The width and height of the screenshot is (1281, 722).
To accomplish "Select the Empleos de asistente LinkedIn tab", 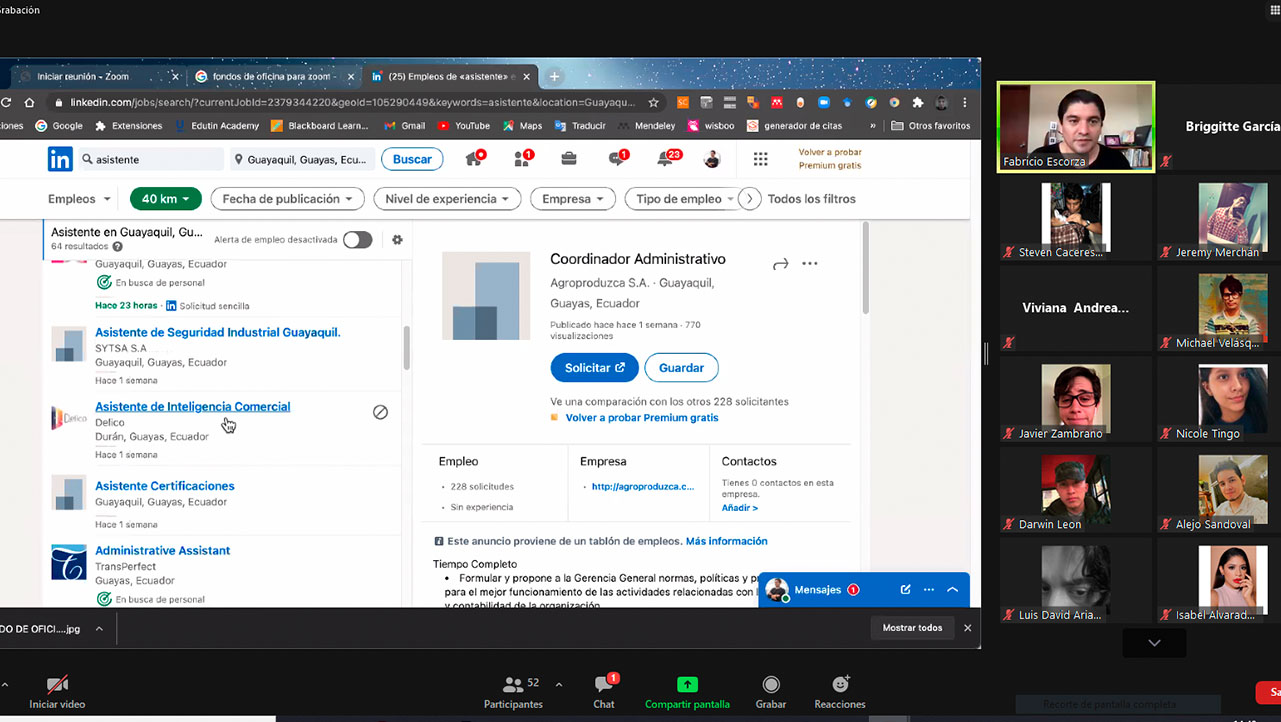I will click(x=449, y=76).
